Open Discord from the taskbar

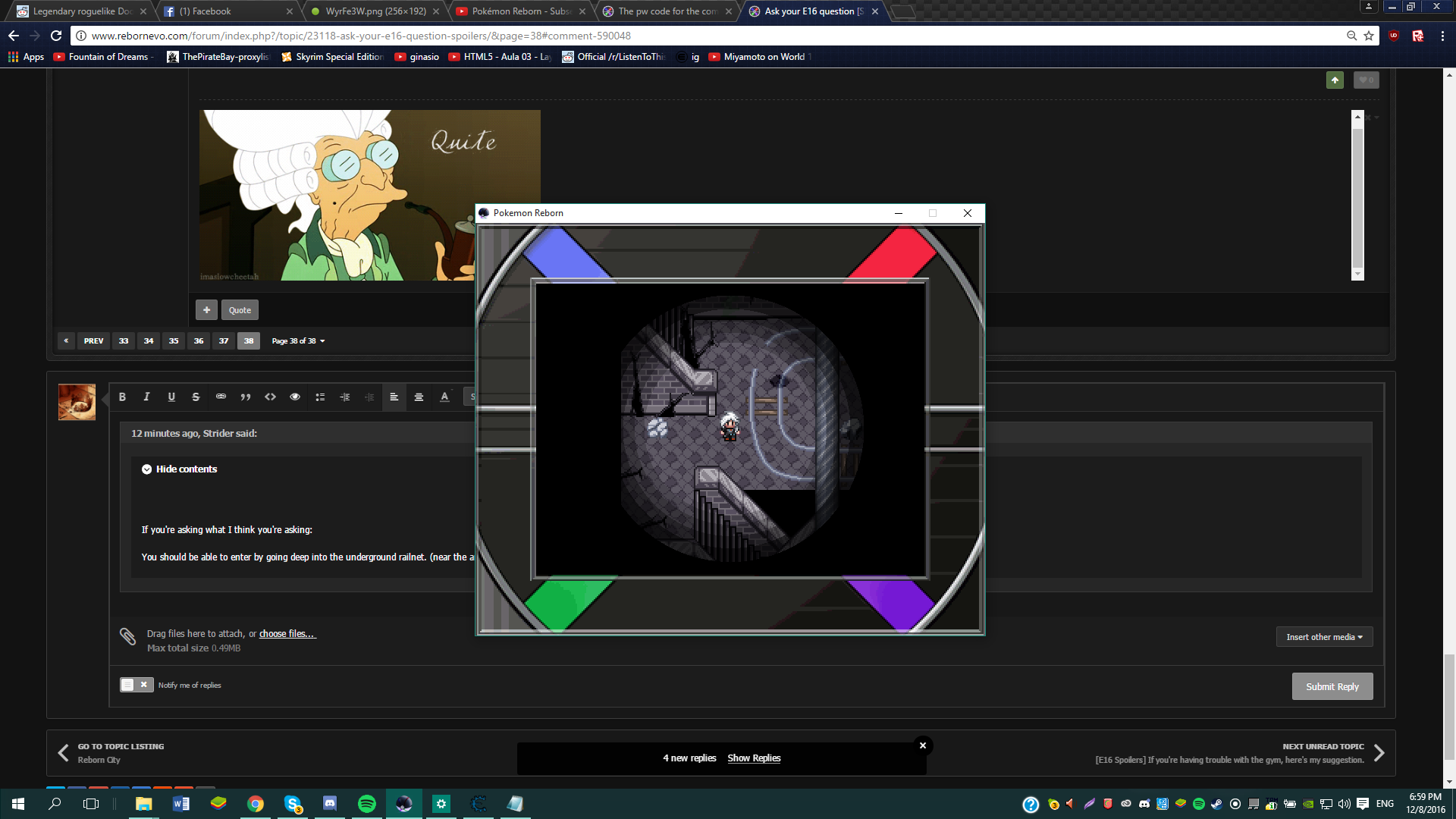click(330, 804)
